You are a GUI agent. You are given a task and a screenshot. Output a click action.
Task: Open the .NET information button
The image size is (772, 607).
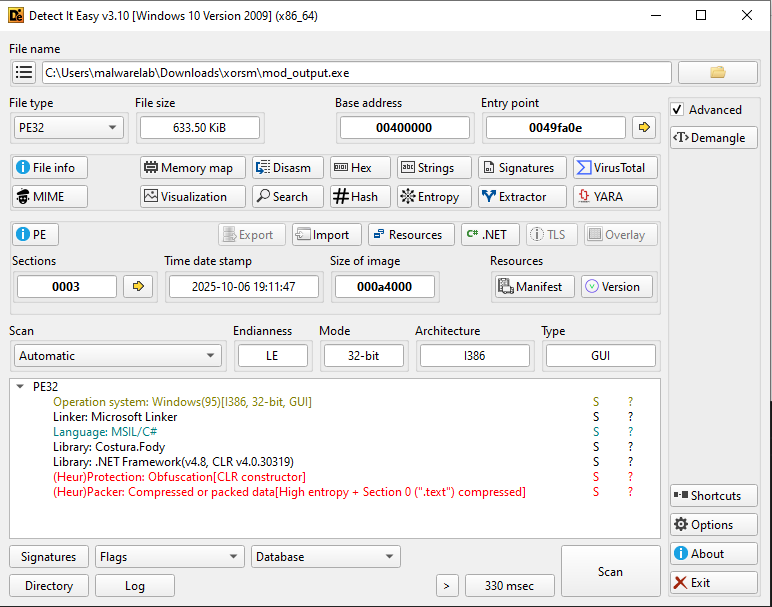[488, 235]
